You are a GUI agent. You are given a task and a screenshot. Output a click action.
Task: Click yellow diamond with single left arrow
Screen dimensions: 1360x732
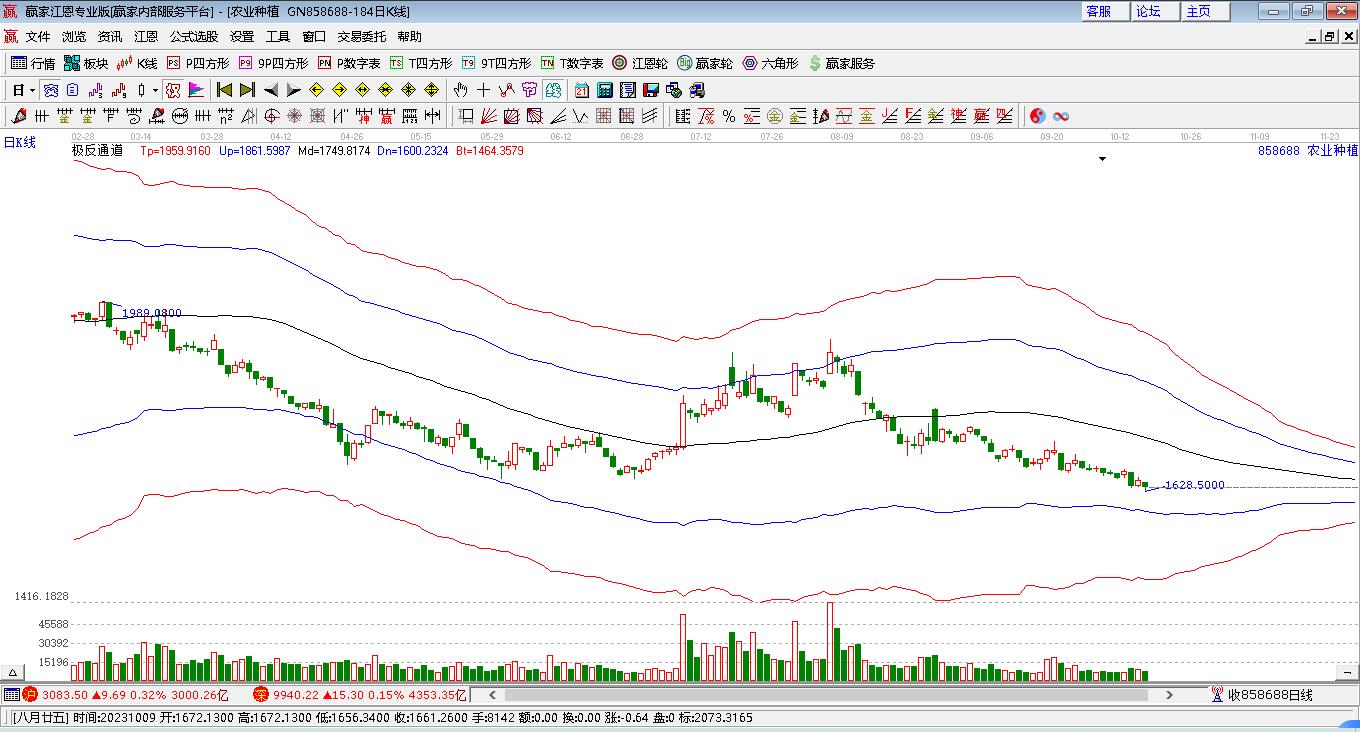coord(316,90)
